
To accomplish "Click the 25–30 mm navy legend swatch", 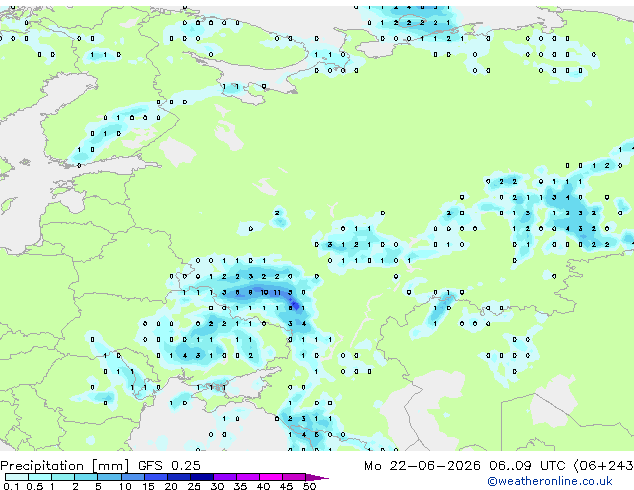I will 201,477.
